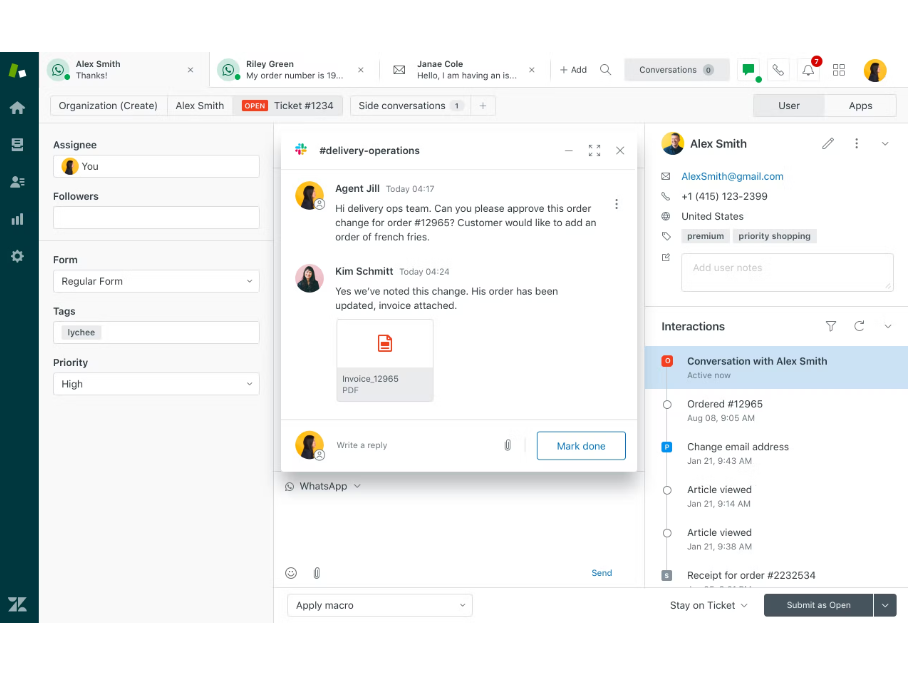Open the Form dropdown showing Regular Form
The width and height of the screenshot is (908, 676).
(156, 281)
